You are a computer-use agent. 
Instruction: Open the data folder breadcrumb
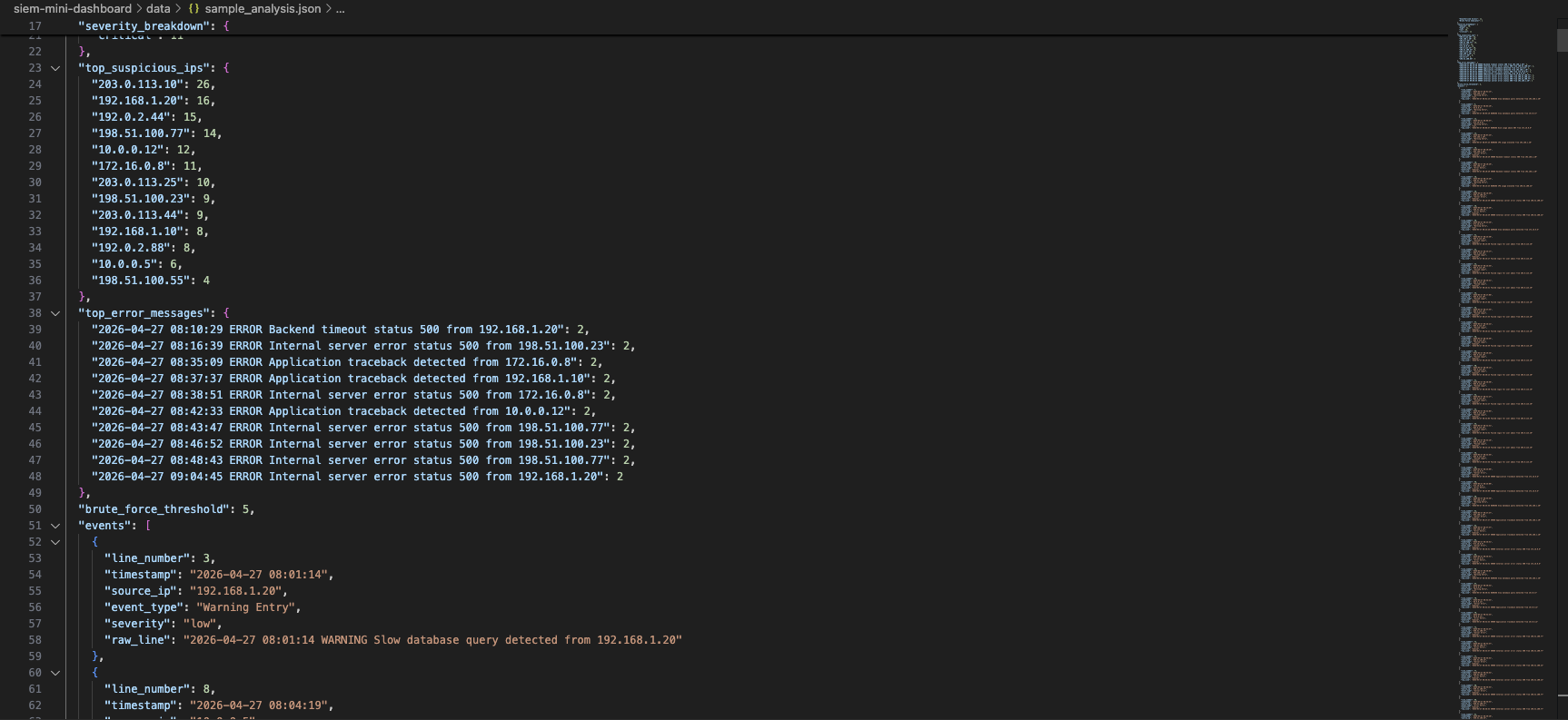coord(158,8)
